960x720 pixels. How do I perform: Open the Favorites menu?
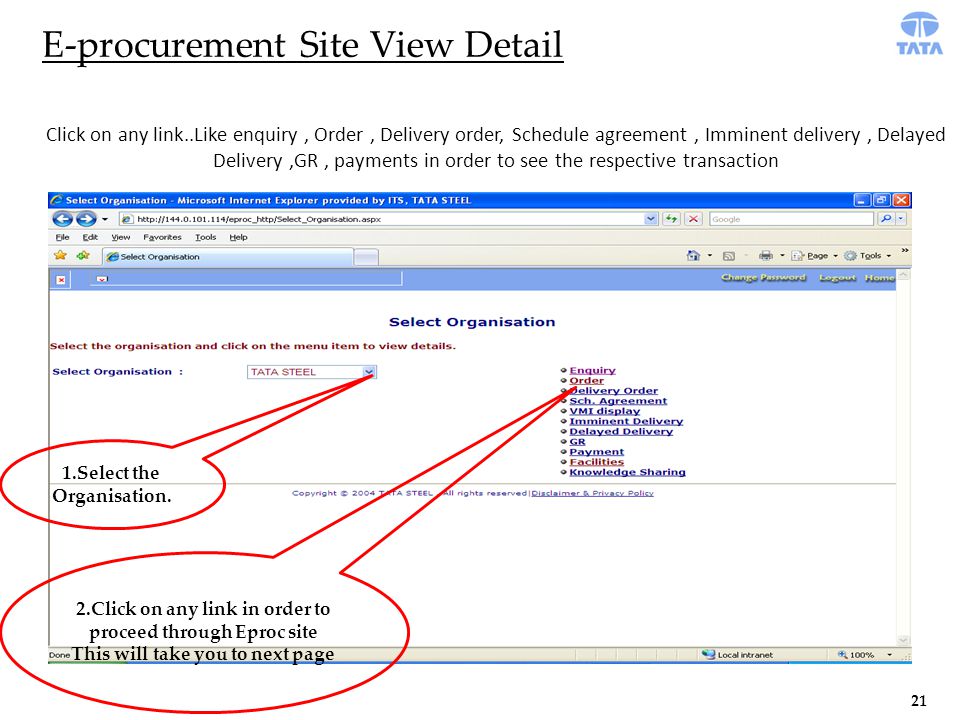162,238
